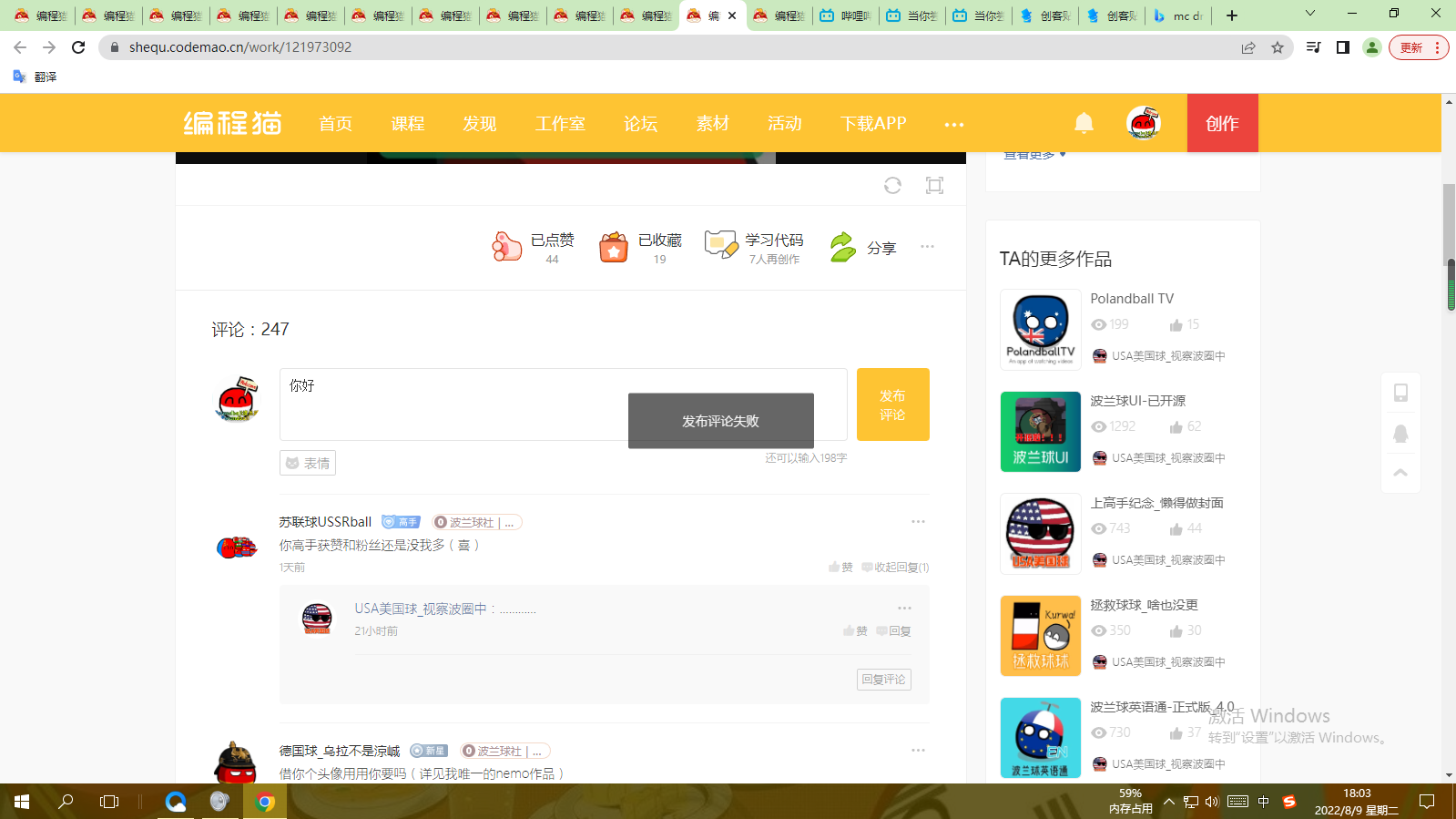Click the back-to-top arrow in the side widget
Screen dimensions: 1456x819
tap(1400, 472)
